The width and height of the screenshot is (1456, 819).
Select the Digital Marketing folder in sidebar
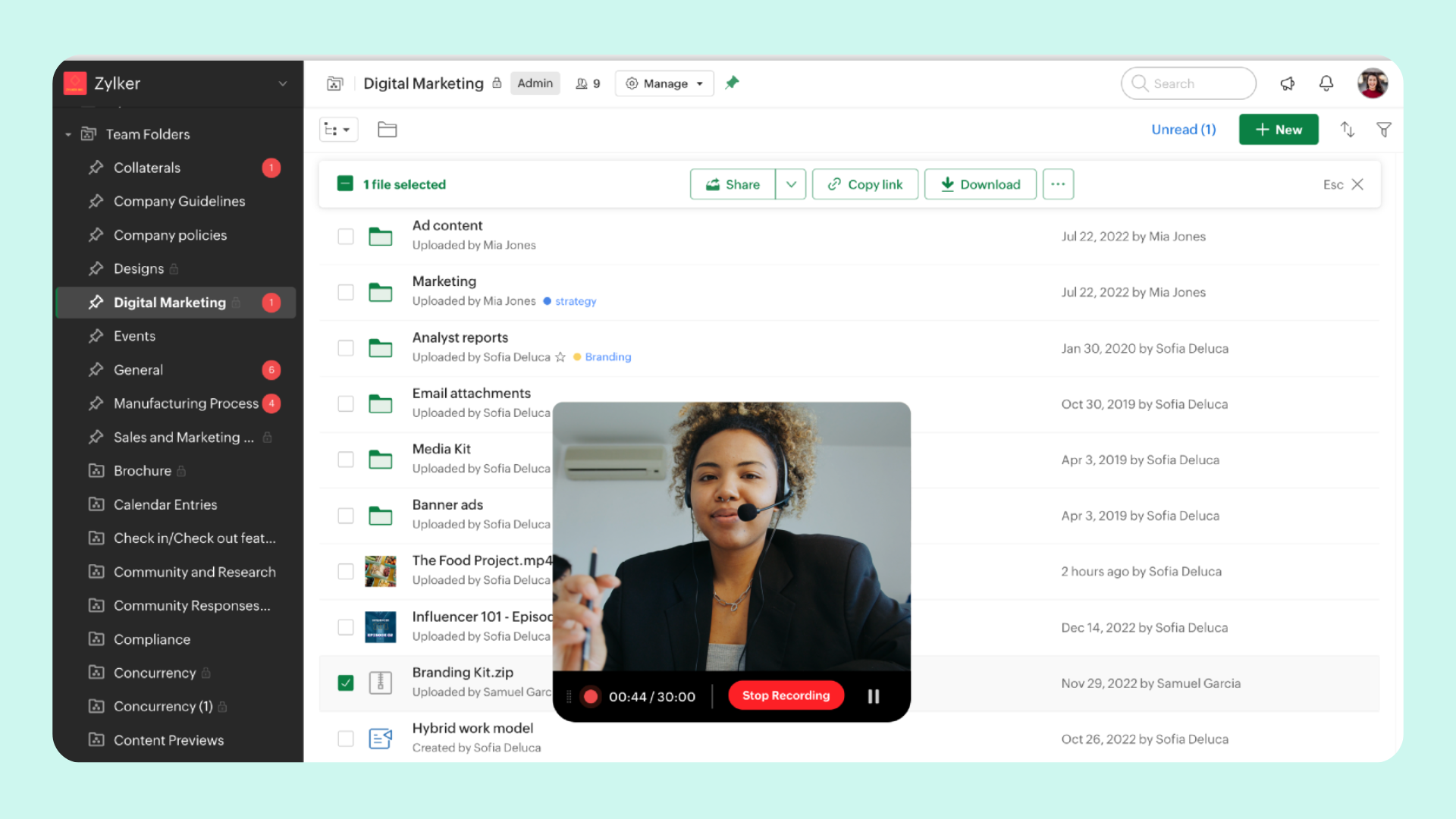(x=169, y=302)
